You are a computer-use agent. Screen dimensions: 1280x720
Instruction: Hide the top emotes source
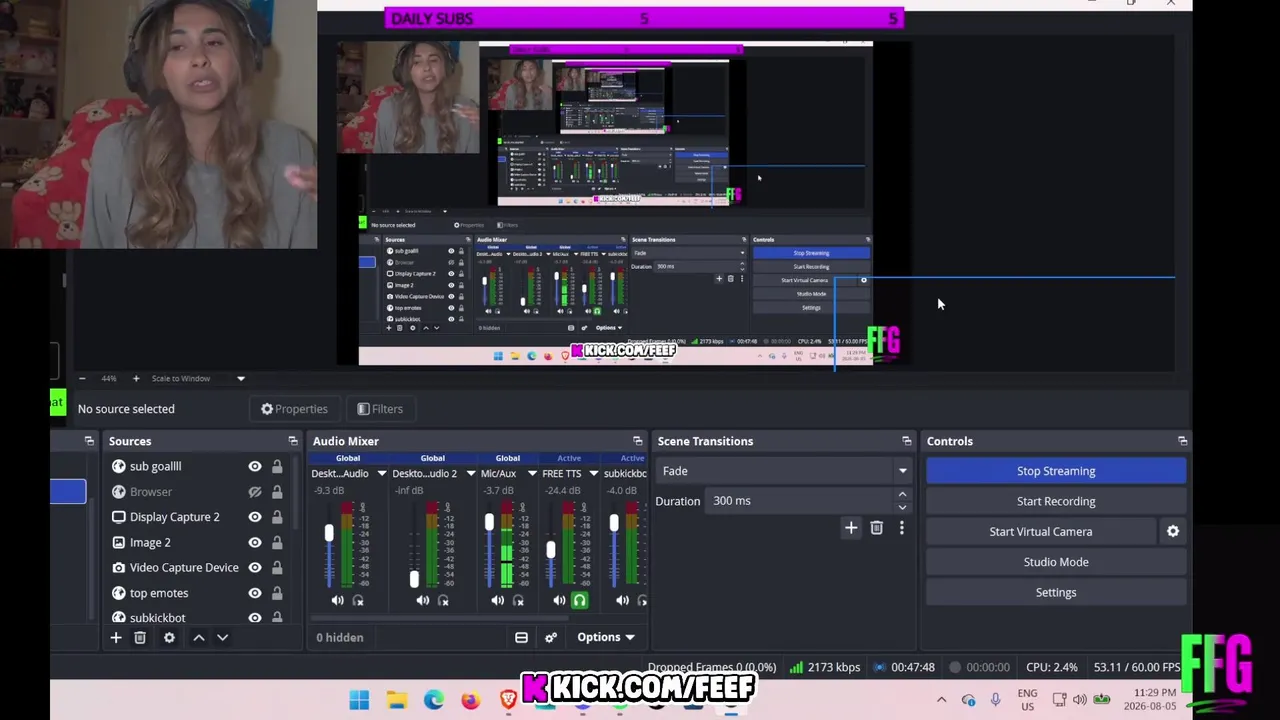point(255,593)
